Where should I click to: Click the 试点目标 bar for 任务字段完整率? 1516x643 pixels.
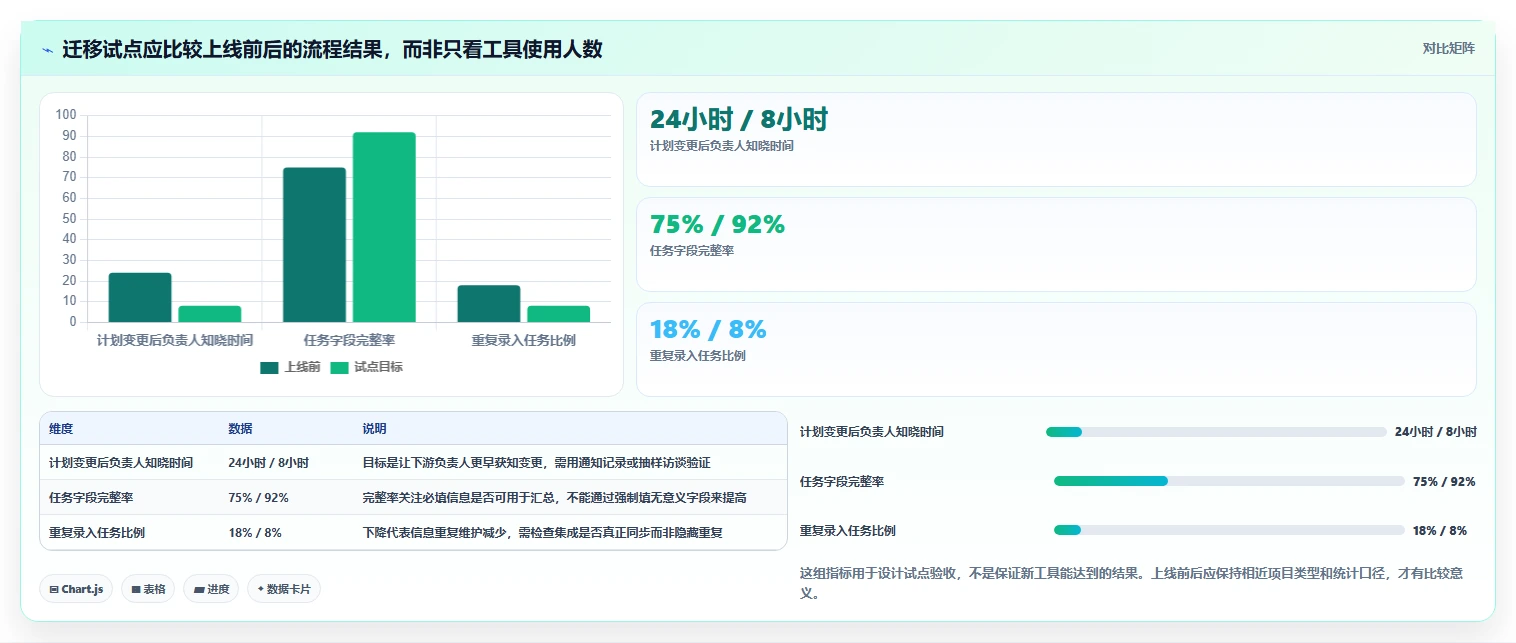(384, 227)
